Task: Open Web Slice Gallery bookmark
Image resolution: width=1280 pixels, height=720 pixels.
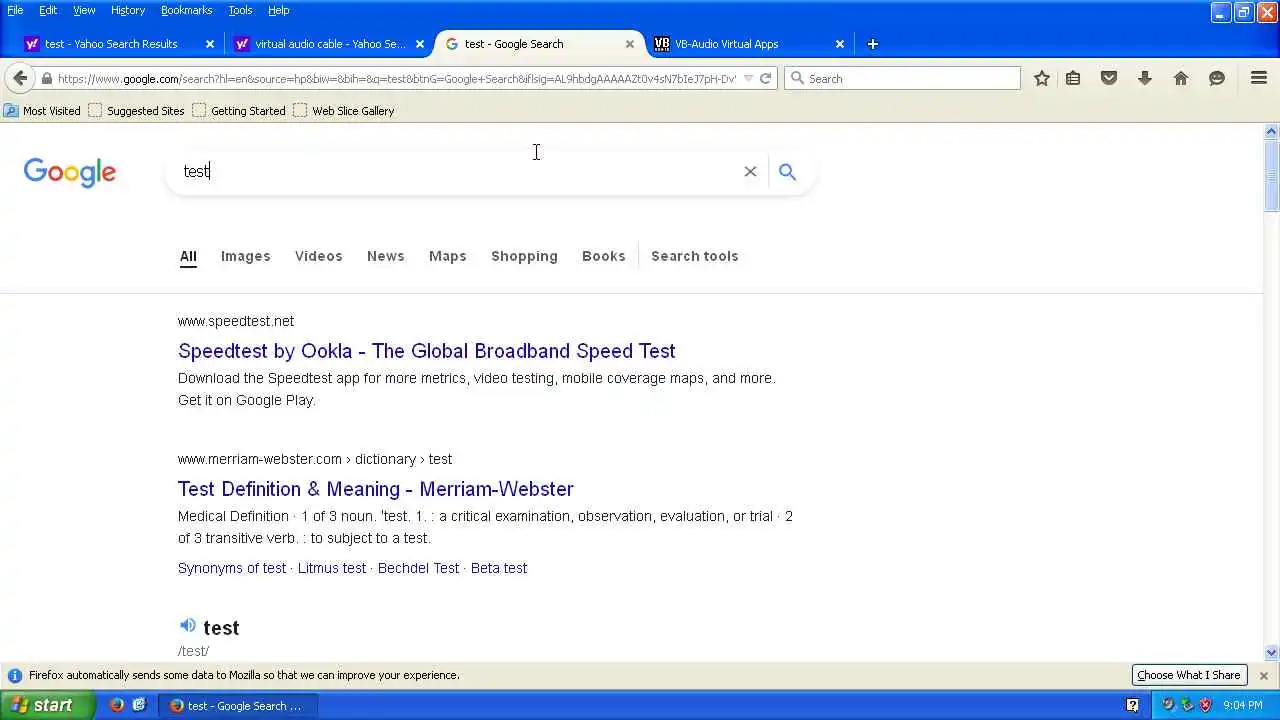Action: point(344,111)
